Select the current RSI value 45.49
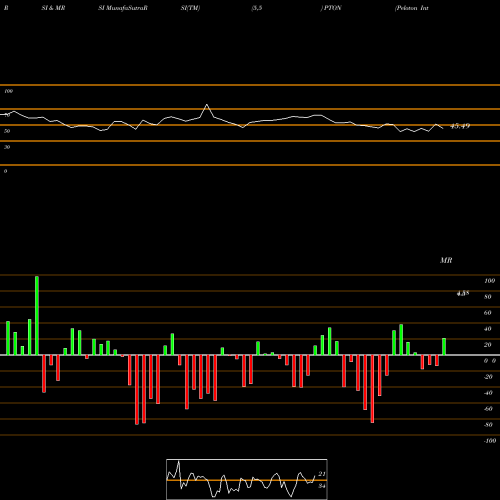Screen dimensions: 500x500 (460, 126)
